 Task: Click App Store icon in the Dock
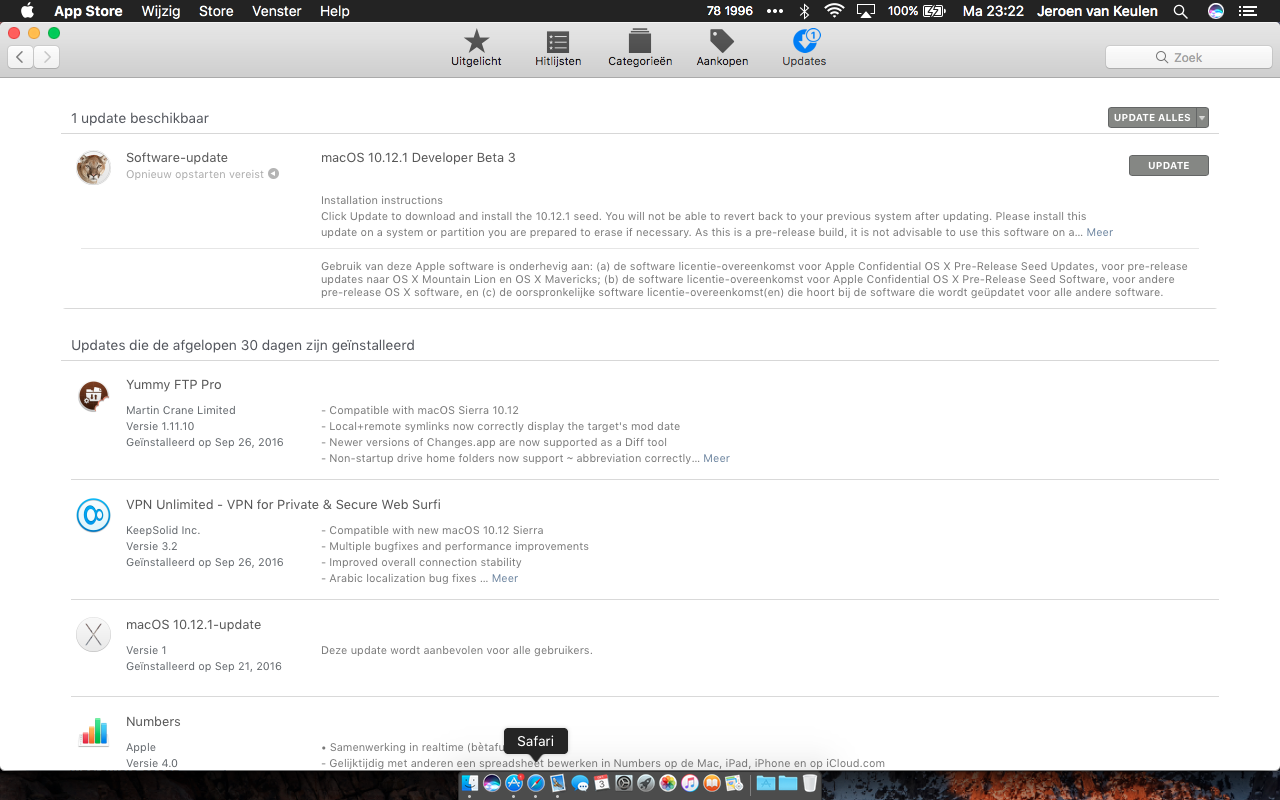coord(514,783)
